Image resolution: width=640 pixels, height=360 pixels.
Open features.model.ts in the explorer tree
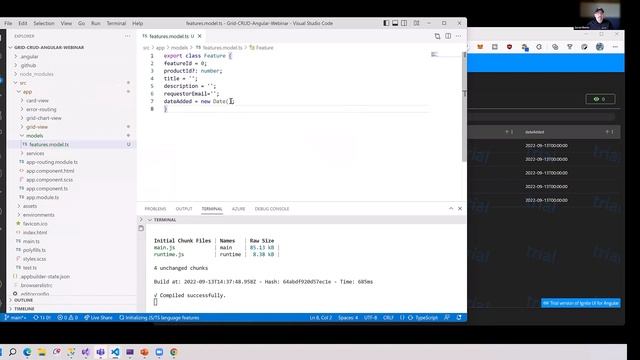(x=49, y=144)
